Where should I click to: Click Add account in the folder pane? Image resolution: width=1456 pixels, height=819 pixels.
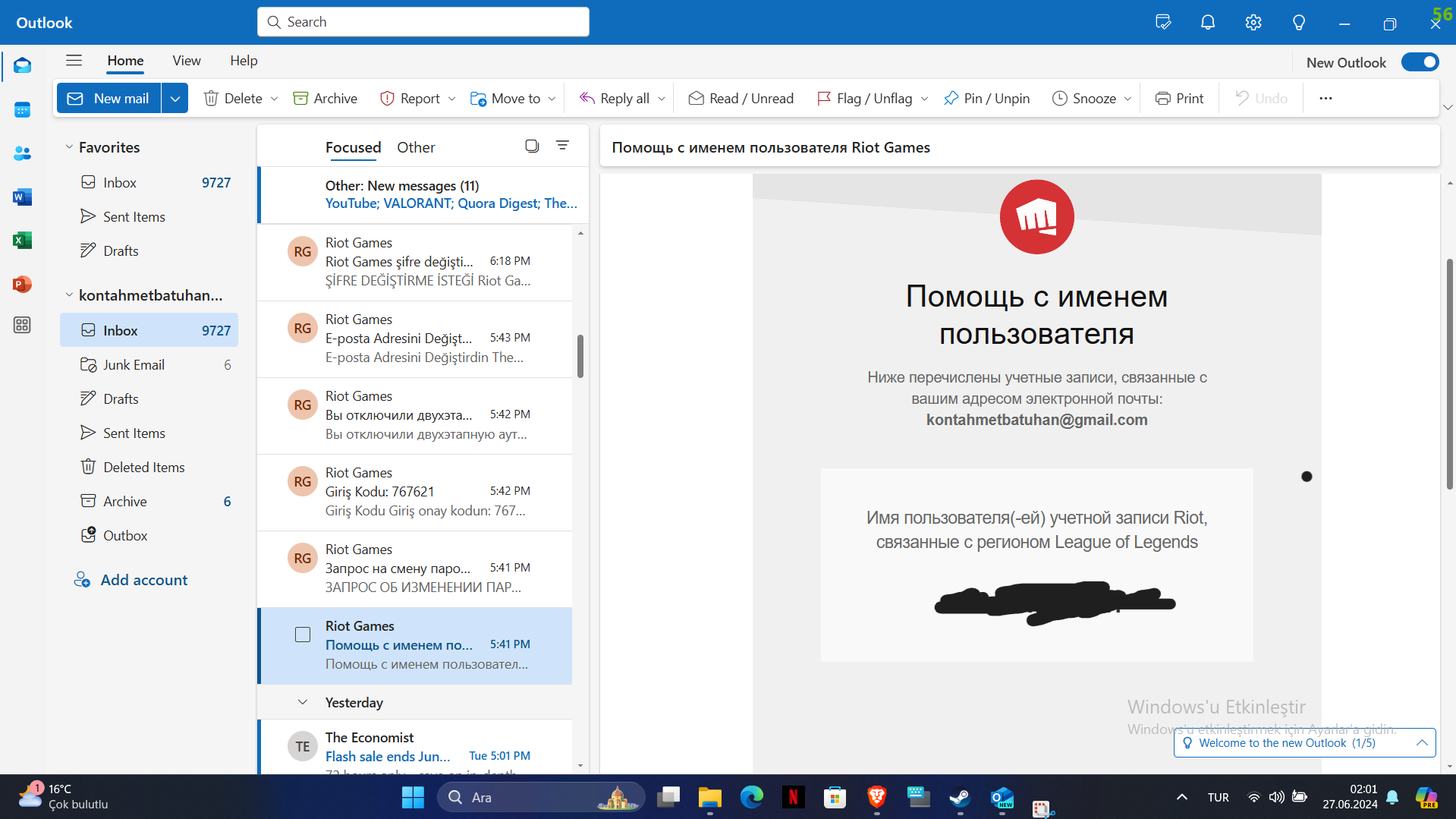(131, 580)
